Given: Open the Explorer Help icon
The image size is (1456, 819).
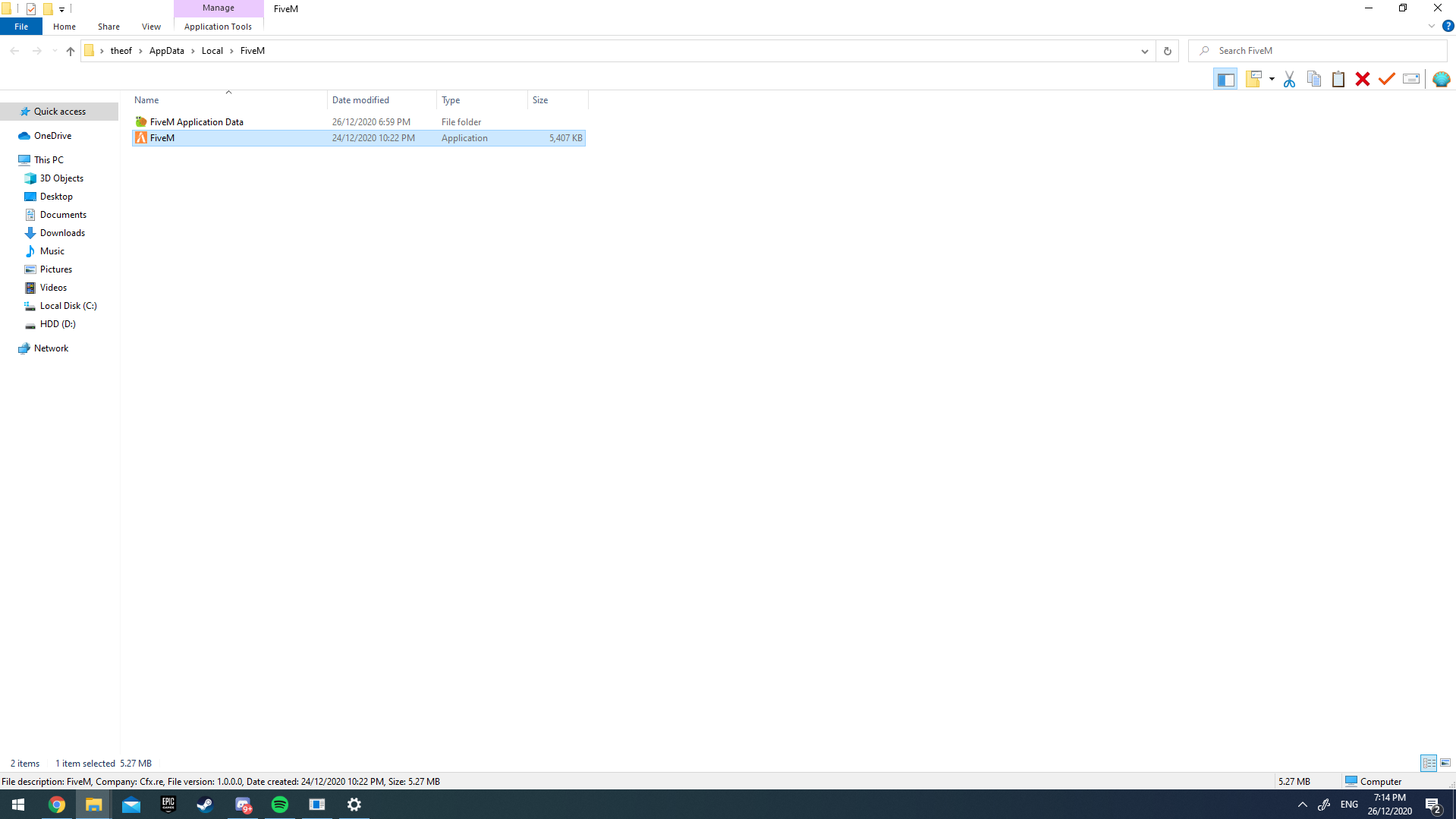Looking at the screenshot, I should 1448,26.
